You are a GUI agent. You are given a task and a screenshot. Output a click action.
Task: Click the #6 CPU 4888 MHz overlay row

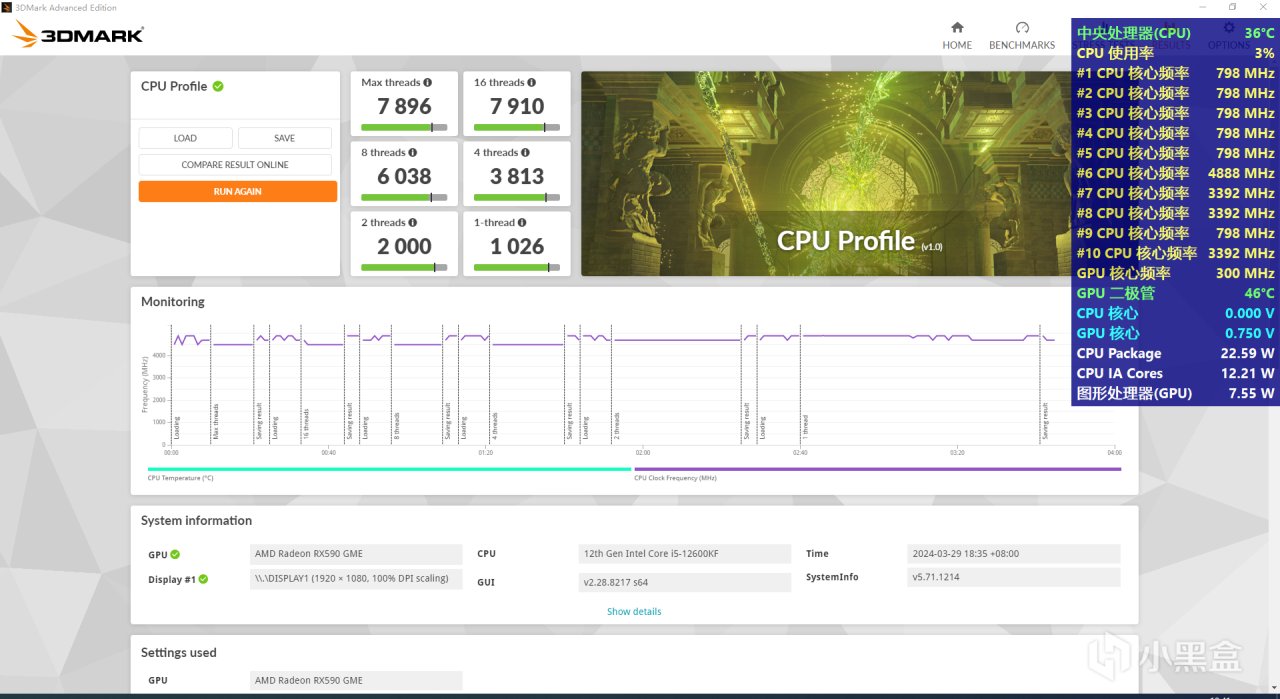pyautogui.click(x=1175, y=173)
